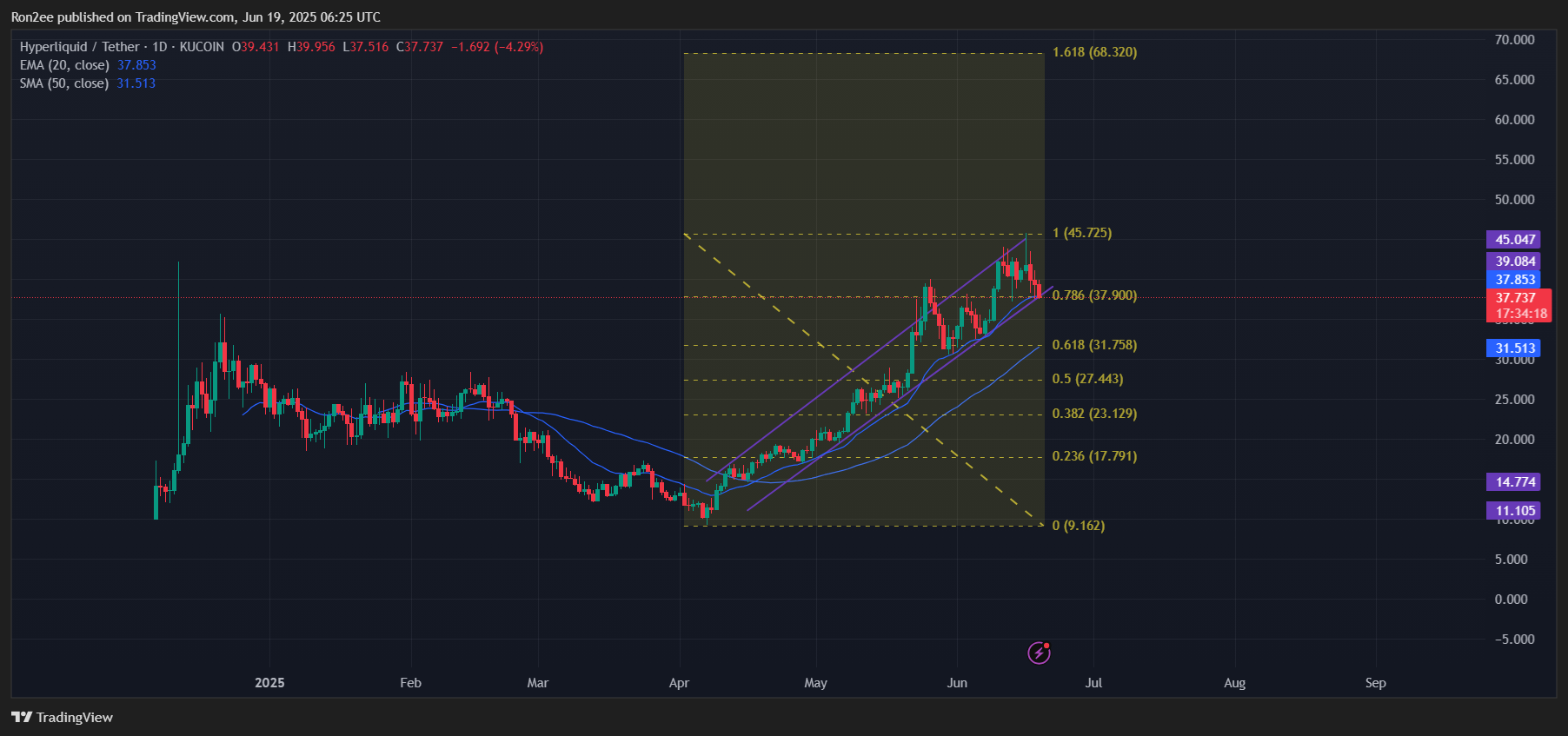Click the Jun label on time axis

(x=956, y=683)
